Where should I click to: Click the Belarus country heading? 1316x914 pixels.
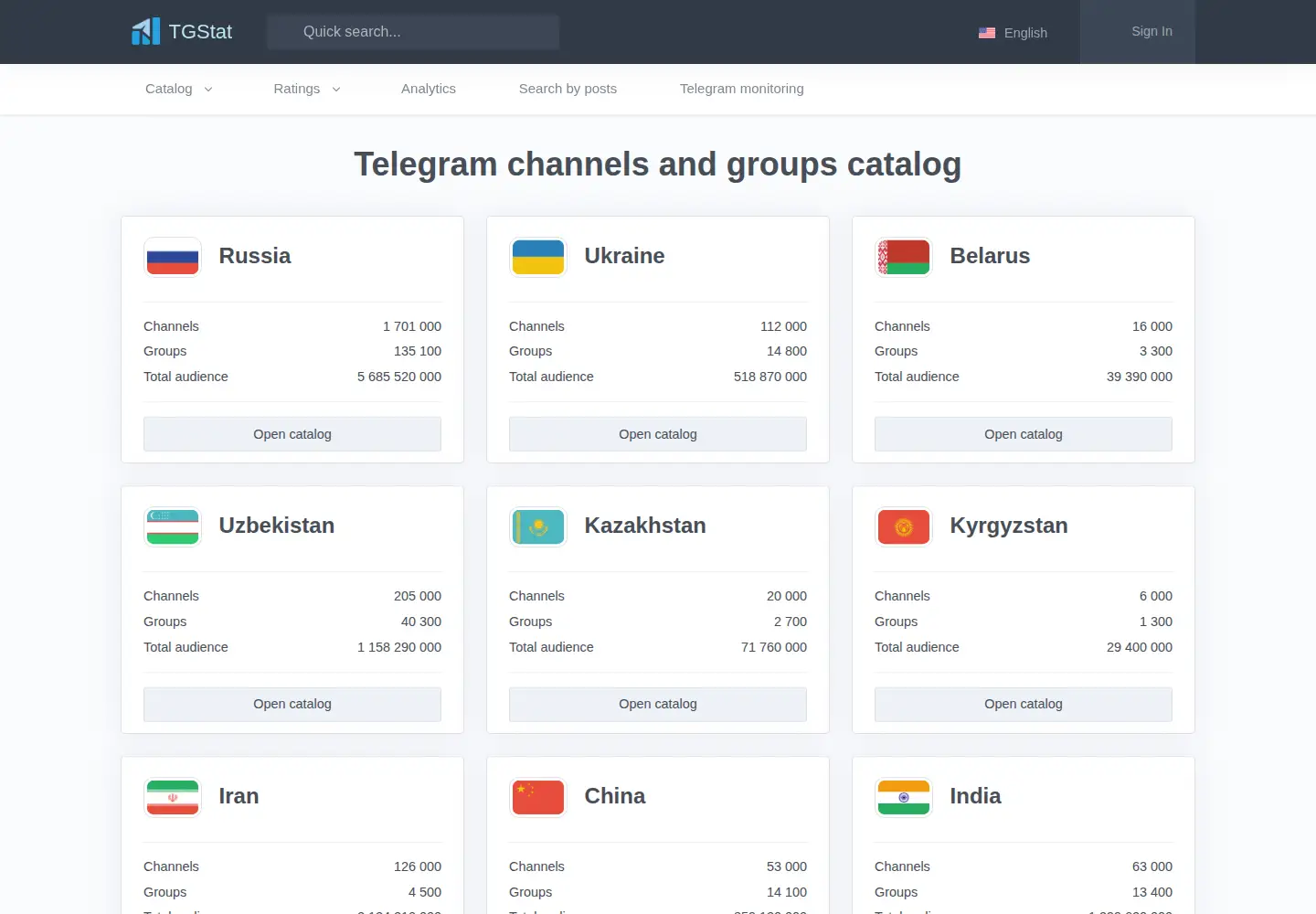click(990, 256)
